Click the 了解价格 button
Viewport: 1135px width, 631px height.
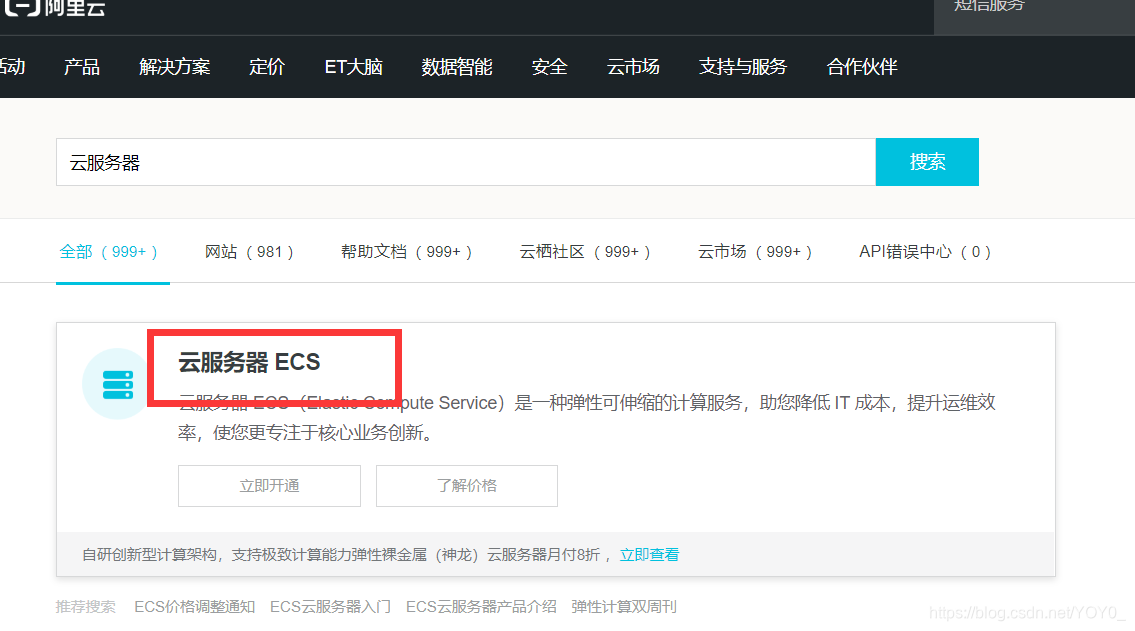(x=467, y=486)
